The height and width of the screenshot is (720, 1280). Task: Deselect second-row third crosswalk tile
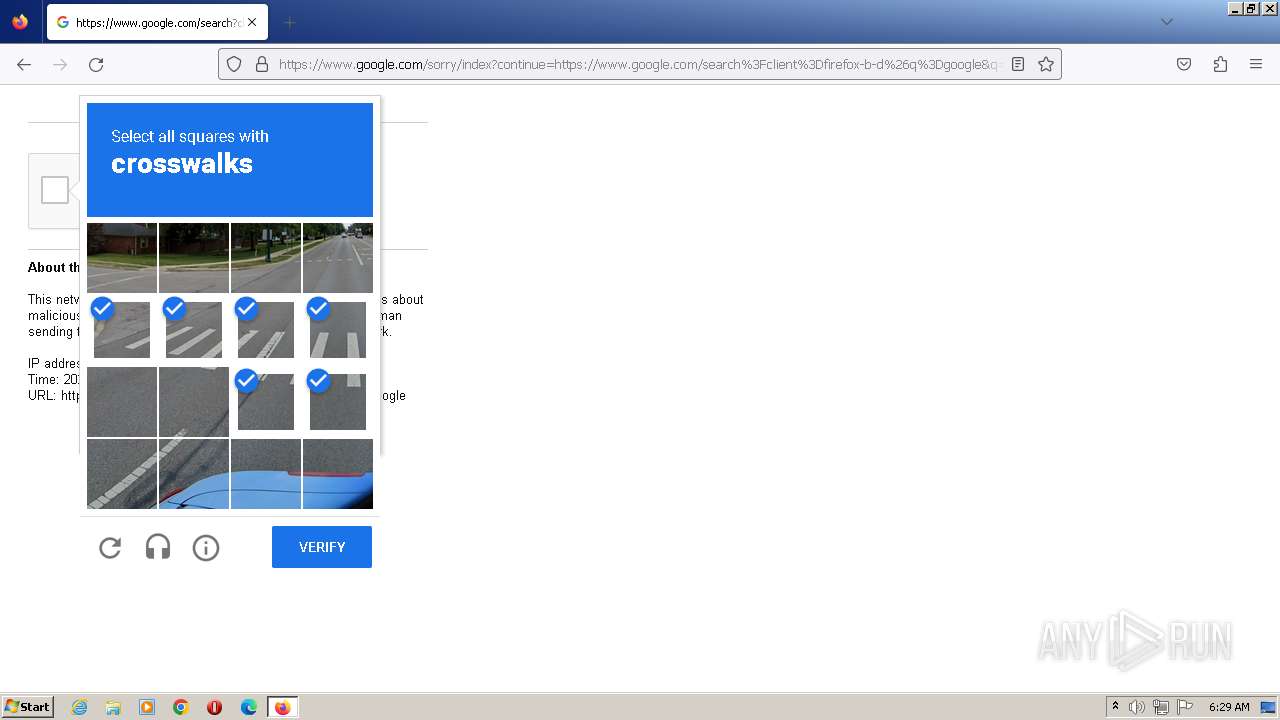pyautogui.click(x=266, y=330)
